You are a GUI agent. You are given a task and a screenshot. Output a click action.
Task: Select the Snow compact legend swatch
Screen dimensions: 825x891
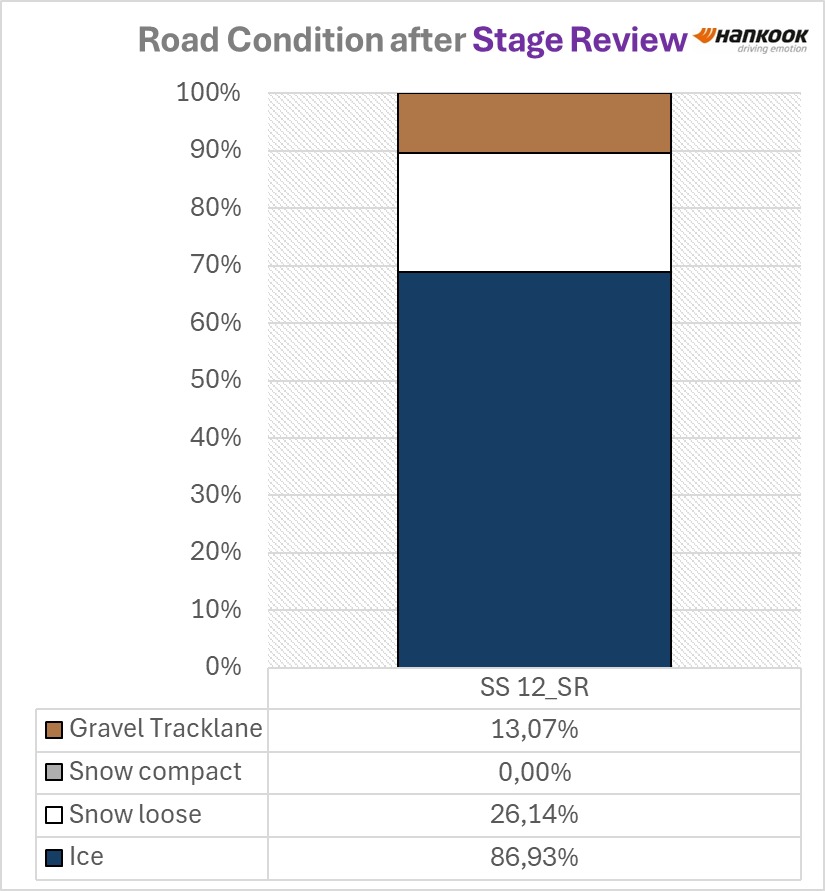coord(53,772)
